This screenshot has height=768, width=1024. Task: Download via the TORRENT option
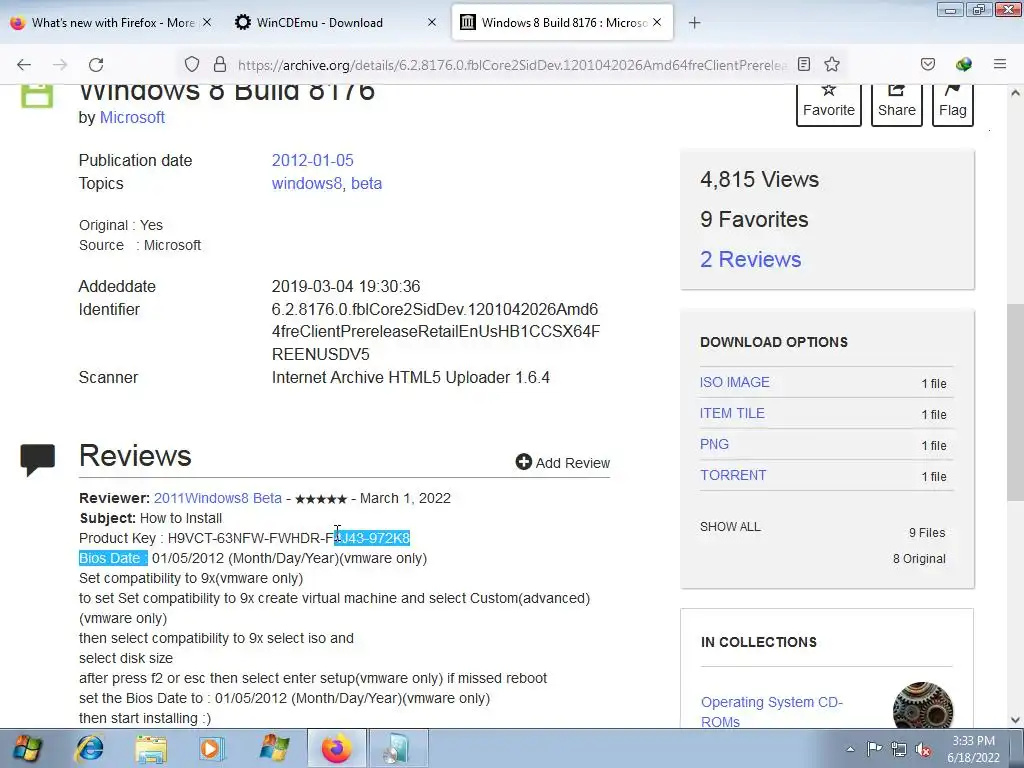733,475
